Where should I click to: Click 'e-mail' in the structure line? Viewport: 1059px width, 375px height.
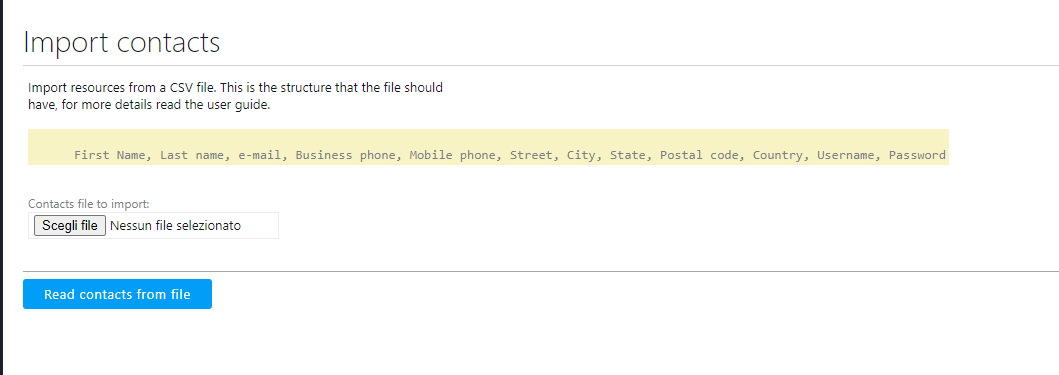(x=259, y=155)
